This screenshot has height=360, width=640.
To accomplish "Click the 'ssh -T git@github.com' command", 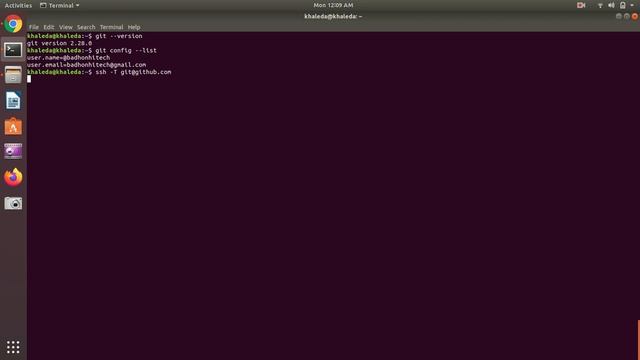I will coord(133,72).
